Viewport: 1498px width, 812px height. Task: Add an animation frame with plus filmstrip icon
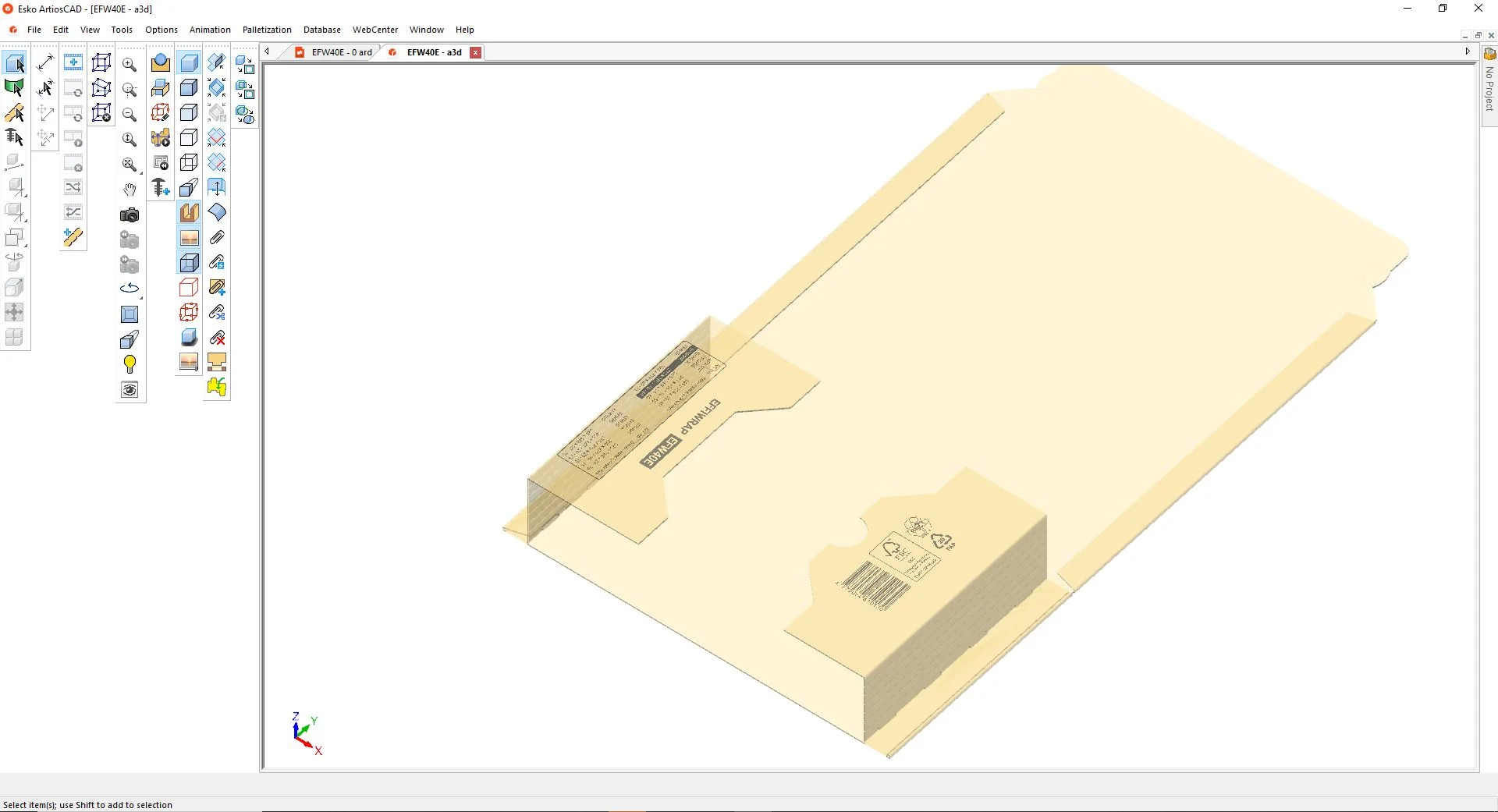73,63
